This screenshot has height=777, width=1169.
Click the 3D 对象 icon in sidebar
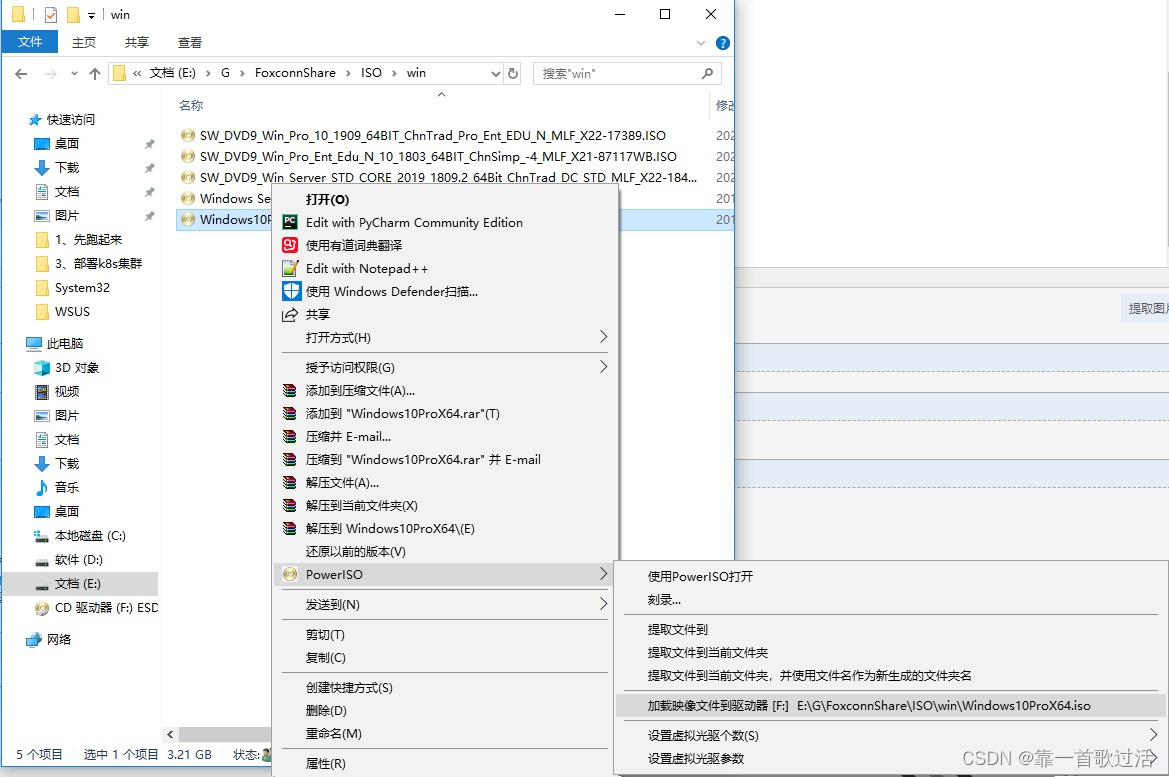[x=42, y=368]
